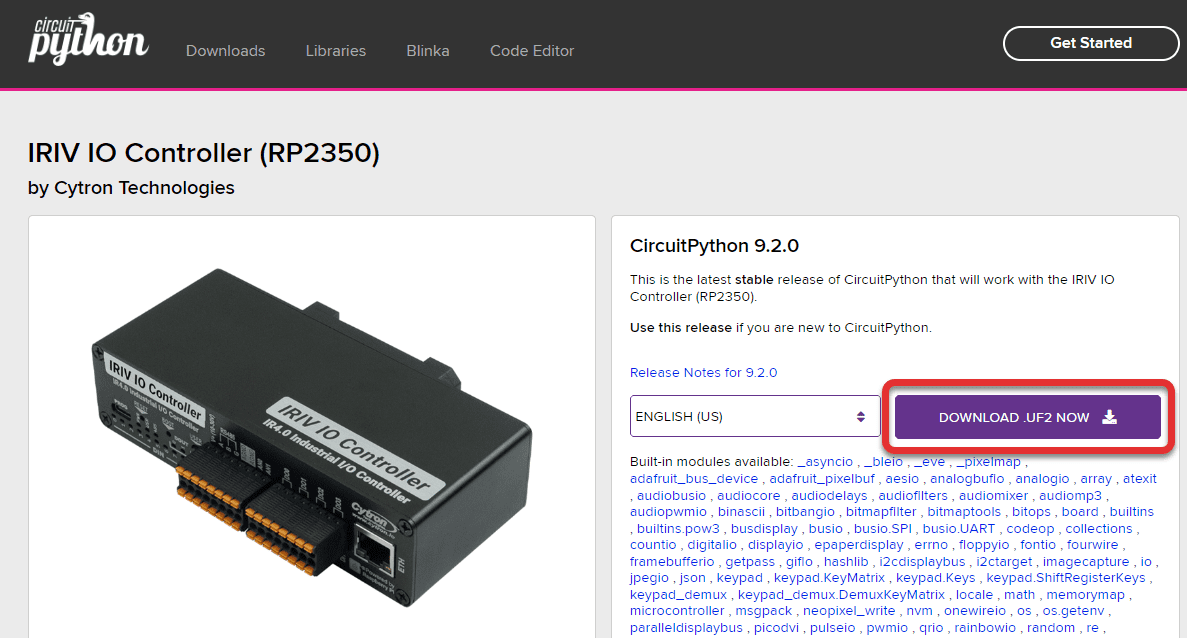The width and height of the screenshot is (1187, 638).
Task: Open the busio.UART module link
Action: [958, 528]
